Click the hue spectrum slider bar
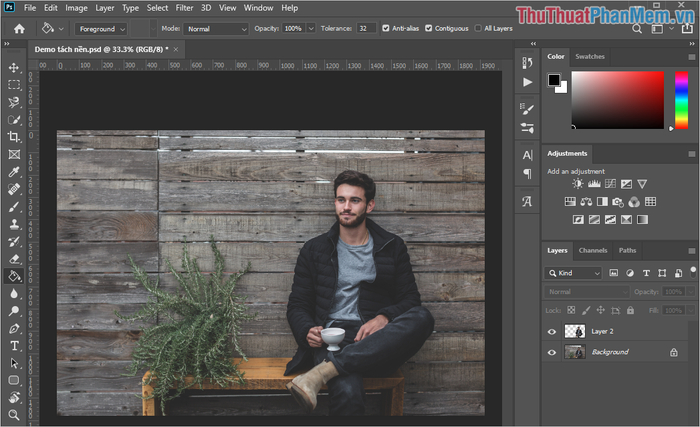Viewport: 700px width, 427px height. (681, 100)
